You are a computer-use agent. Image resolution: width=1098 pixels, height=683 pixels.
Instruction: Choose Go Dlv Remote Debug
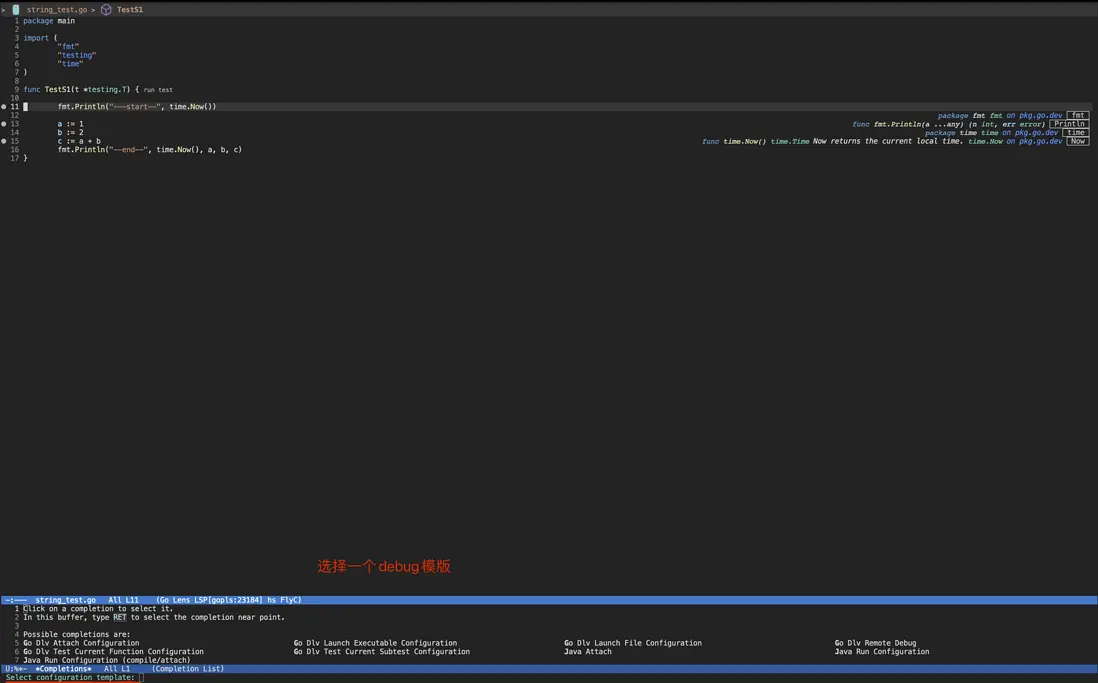coord(875,643)
